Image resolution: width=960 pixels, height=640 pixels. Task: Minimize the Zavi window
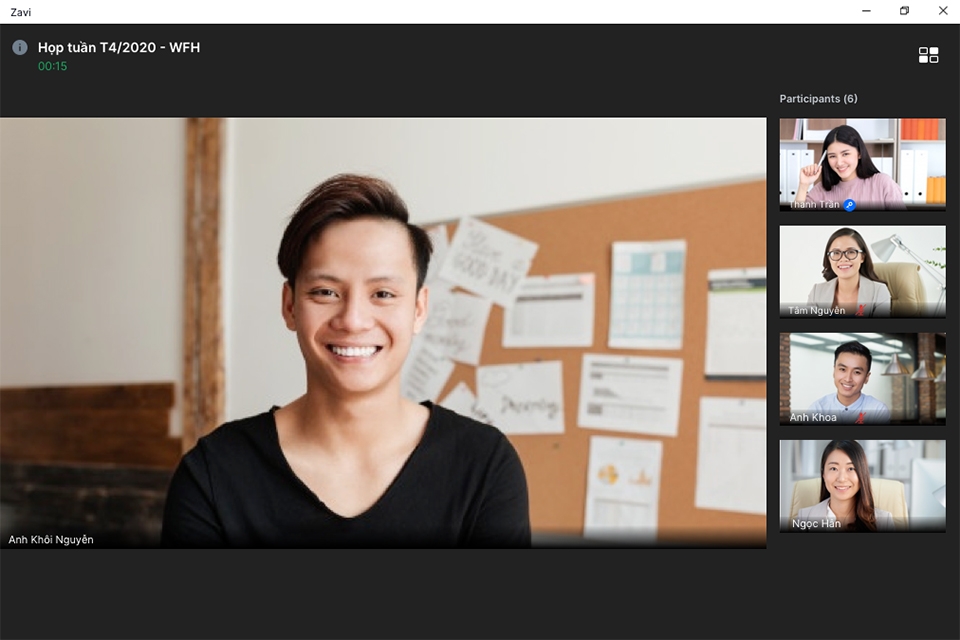tap(866, 11)
